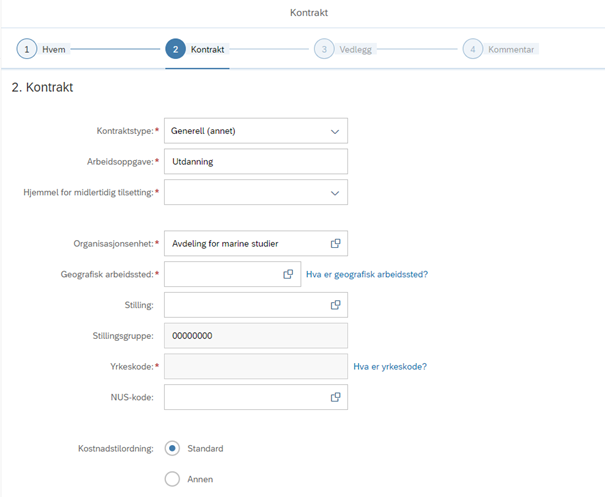The width and height of the screenshot is (605, 497).
Task: Switch to the Kommentar step label
Action: (511, 49)
